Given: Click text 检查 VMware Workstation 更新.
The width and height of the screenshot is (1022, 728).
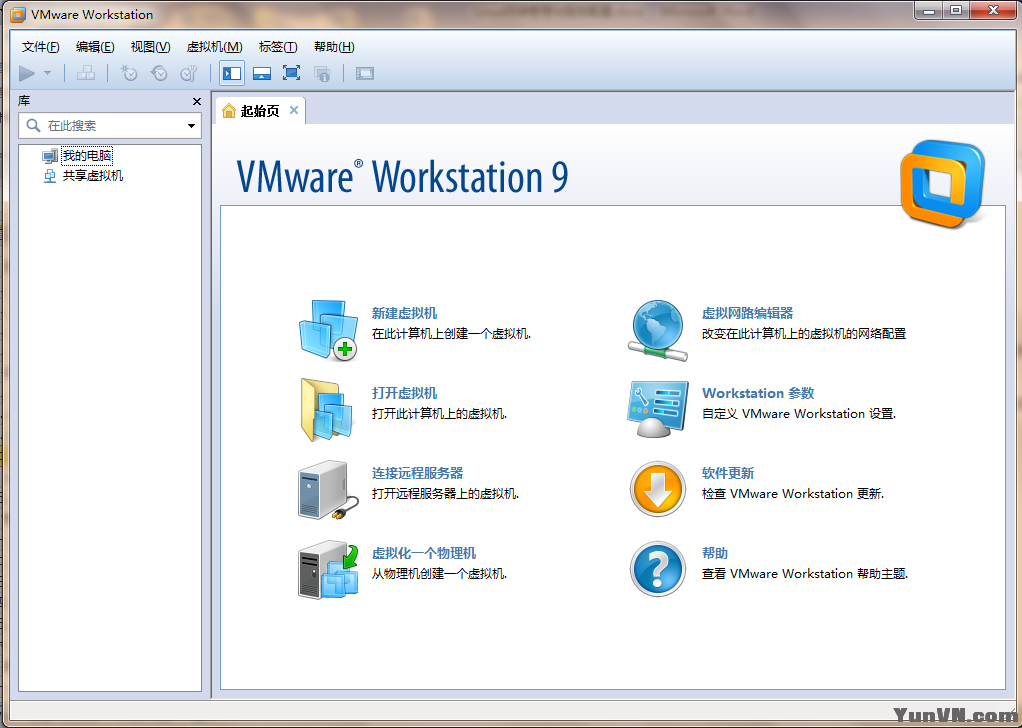Looking at the screenshot, I should click(x=793, y=495).
